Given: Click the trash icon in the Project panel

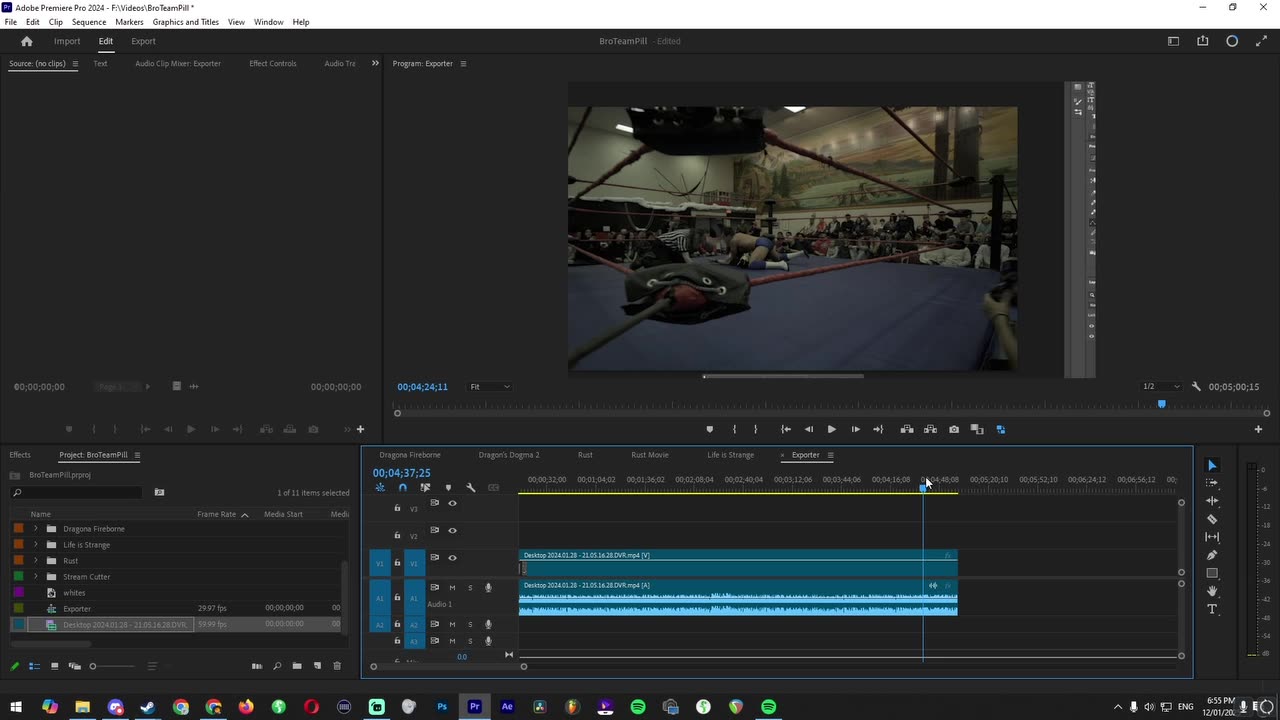Looking at the screenshot, I should (337, 666).
